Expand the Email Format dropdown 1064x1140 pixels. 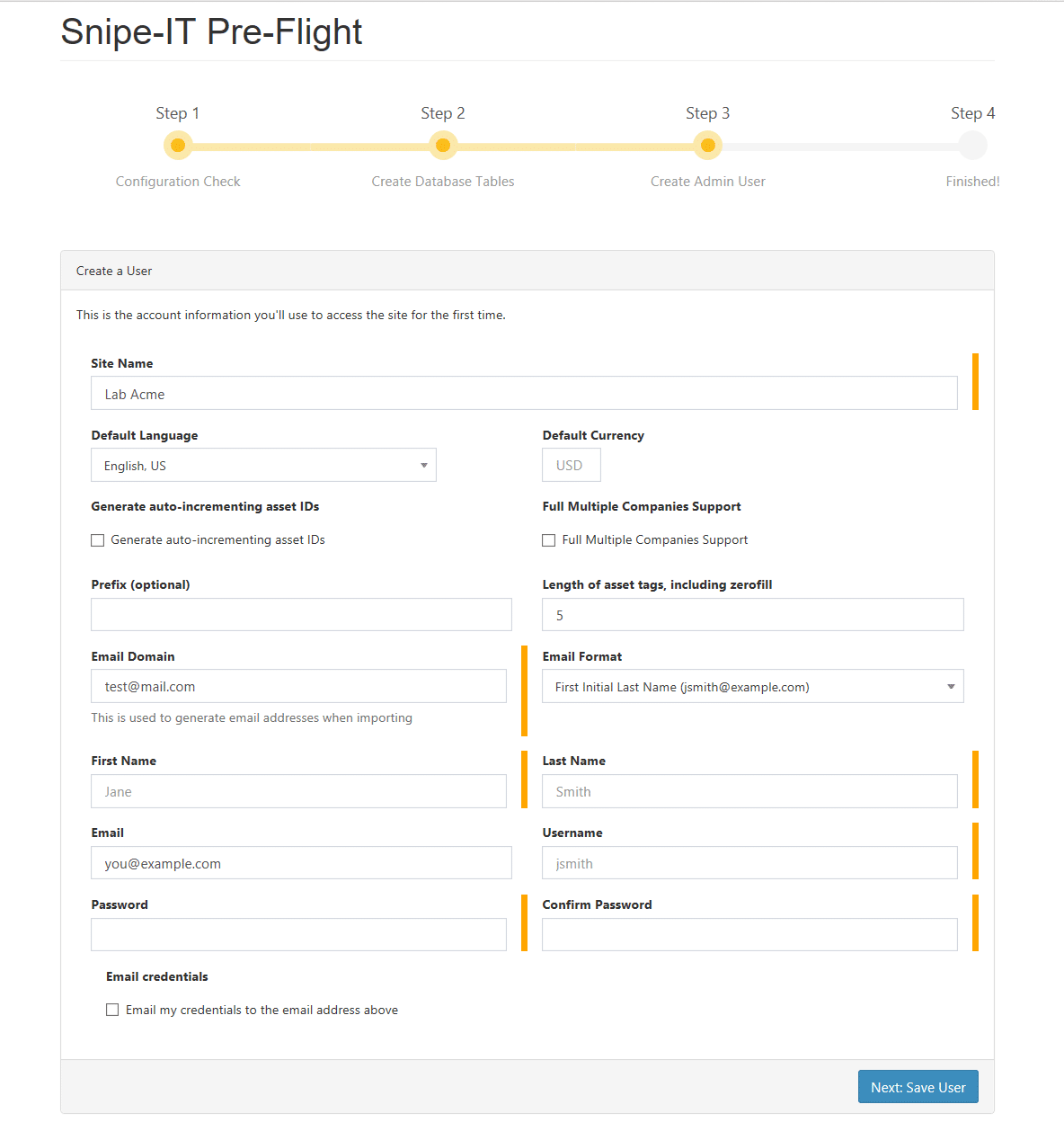[x=753, y=686]
